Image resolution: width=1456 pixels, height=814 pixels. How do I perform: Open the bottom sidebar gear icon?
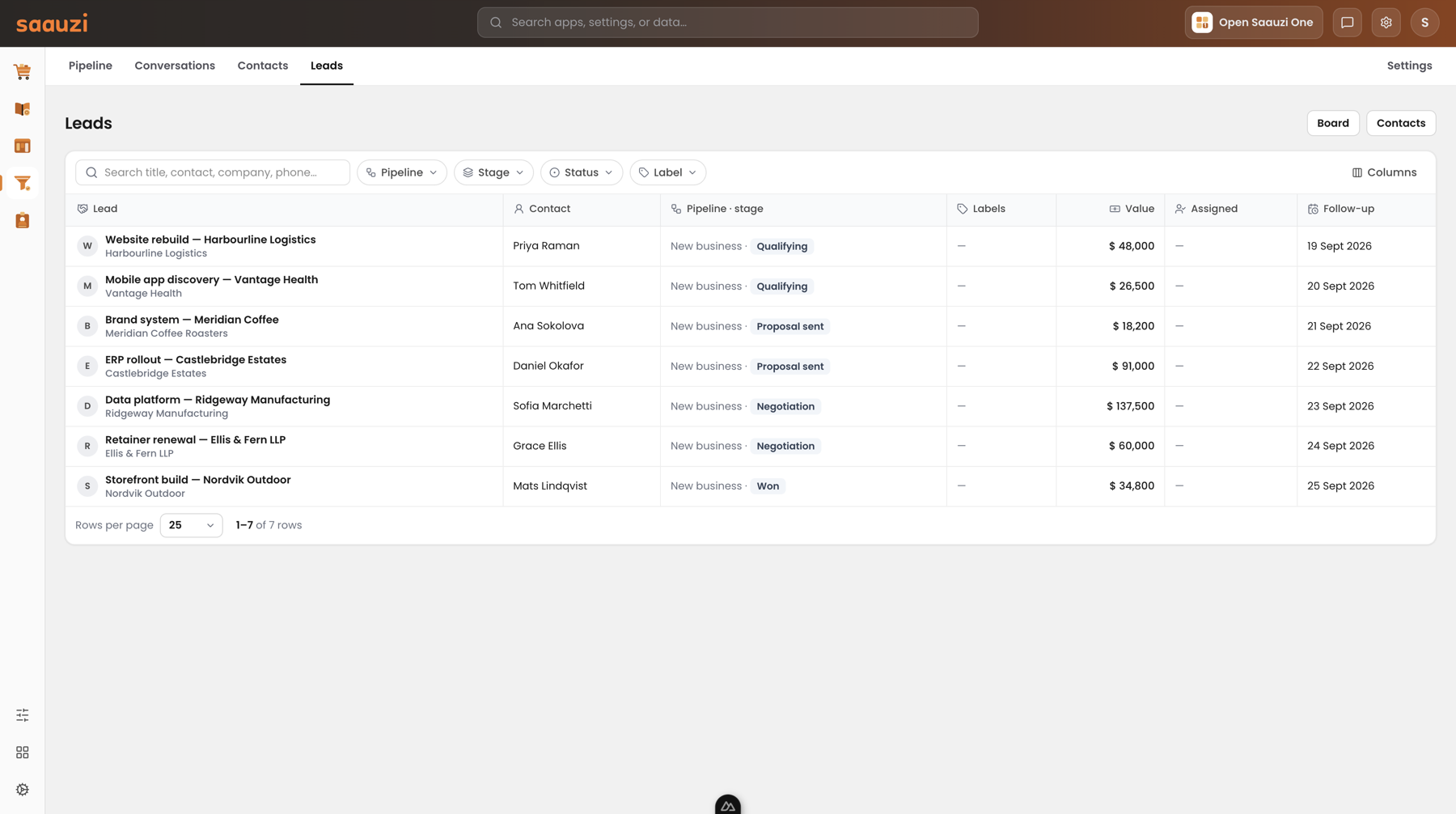pos(23,790)
